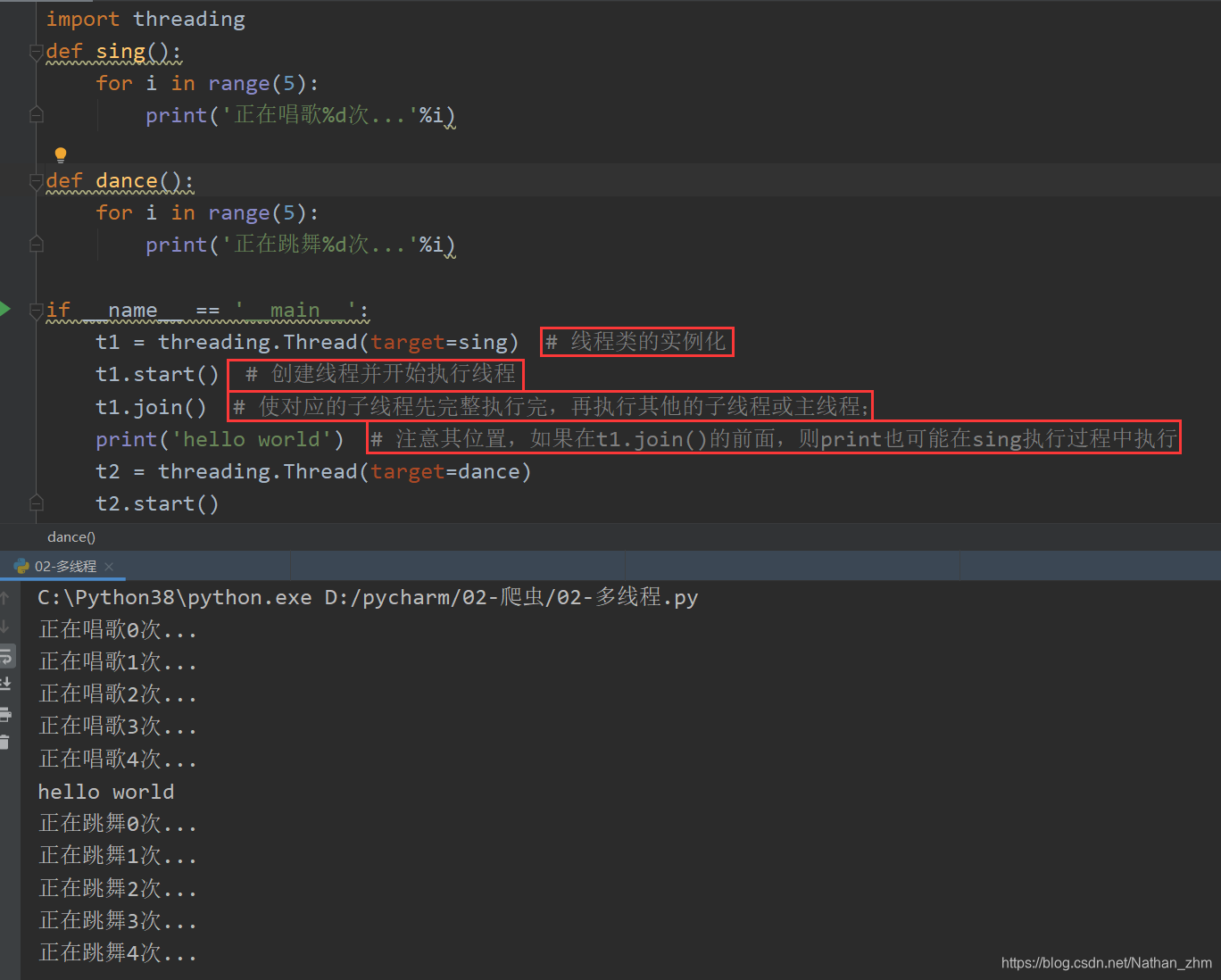
Task: Click the 'def dance():' definition
Action: click(x=120, y=181)
